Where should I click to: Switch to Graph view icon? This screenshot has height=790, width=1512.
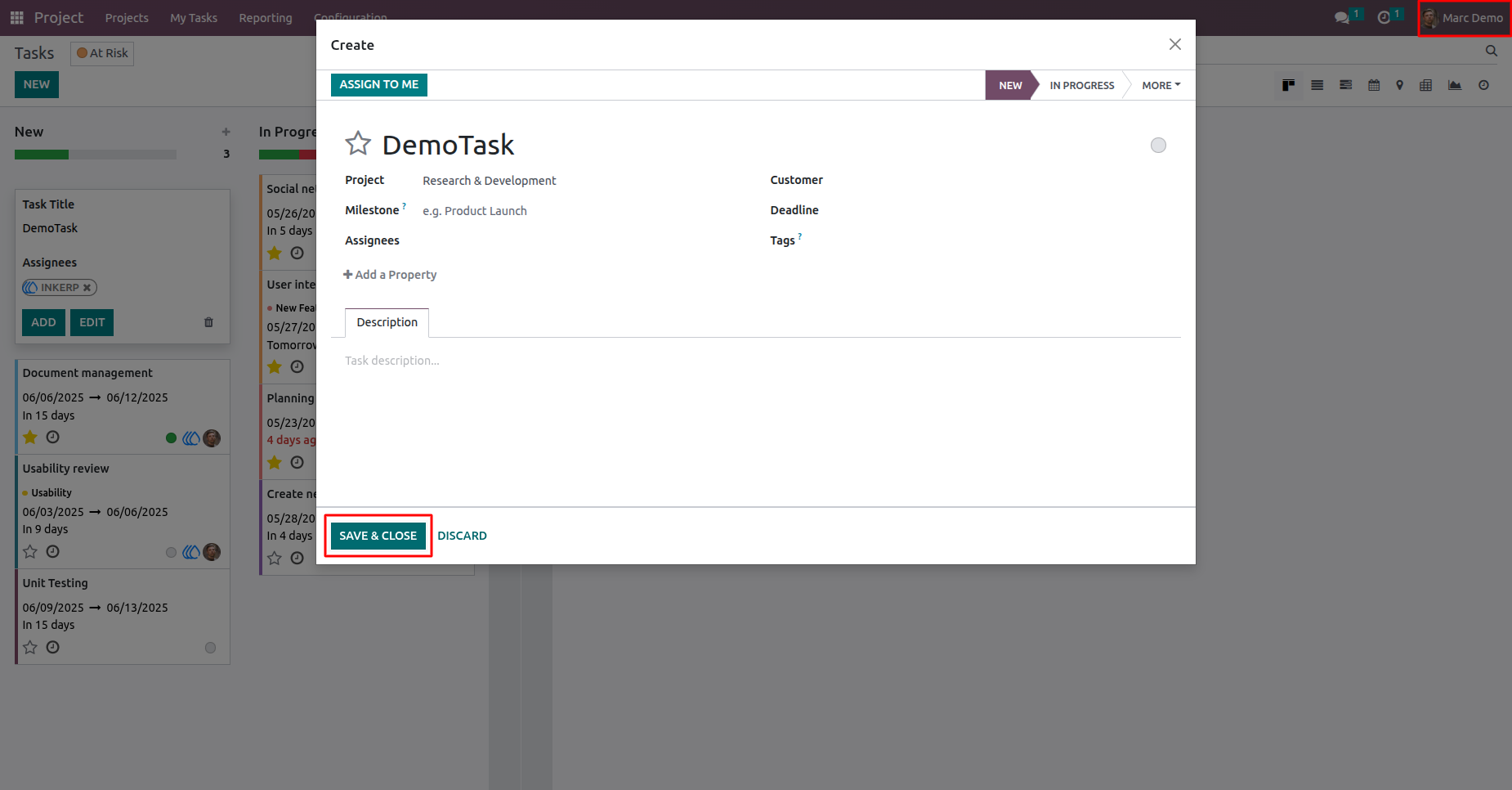(x=1455, y=85)
